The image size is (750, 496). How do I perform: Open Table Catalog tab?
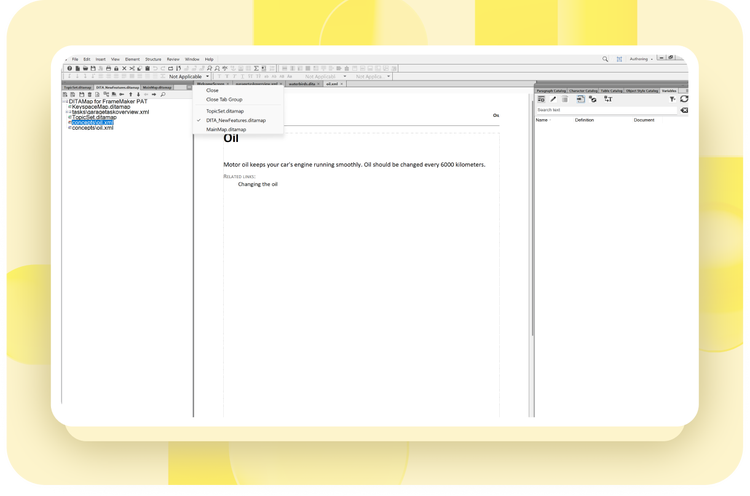click(611, 91)
